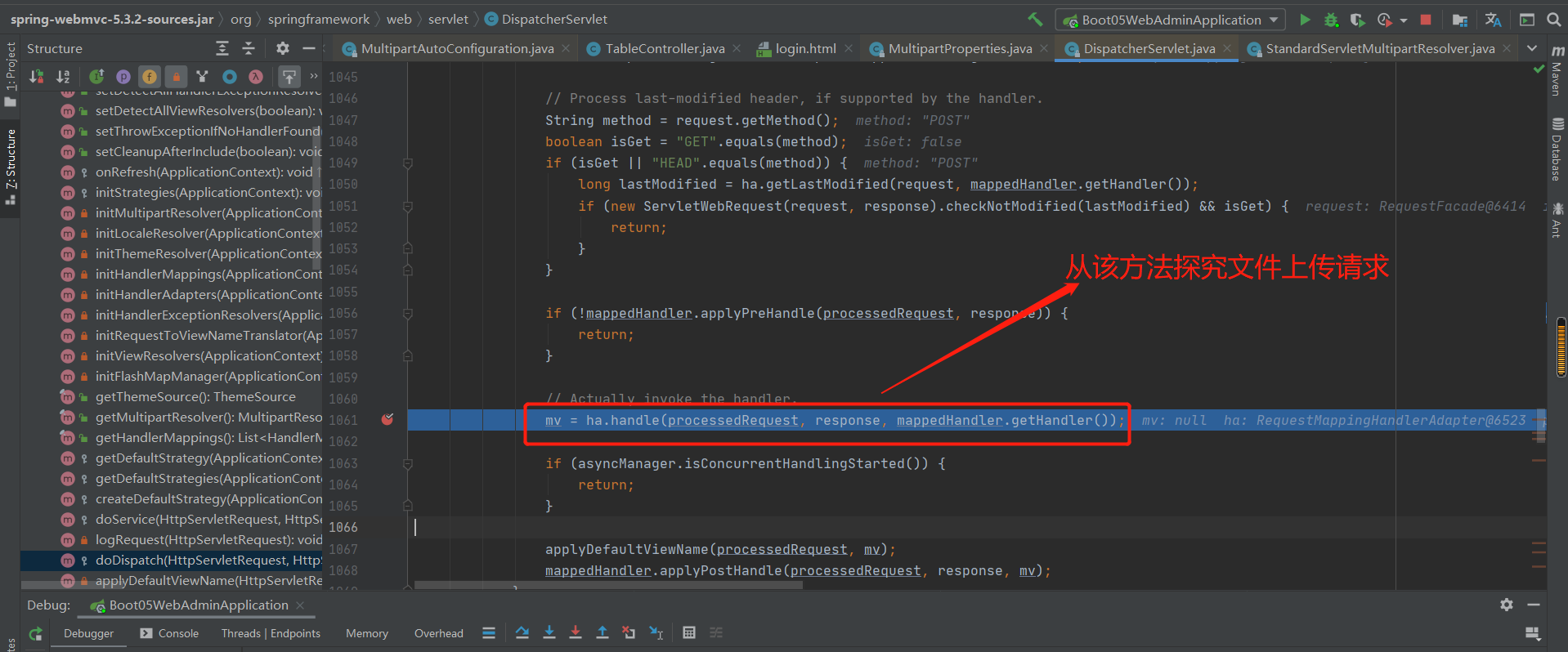Click the Step Over debug icon
The image size is (1568, 652).
coord(522,632)
